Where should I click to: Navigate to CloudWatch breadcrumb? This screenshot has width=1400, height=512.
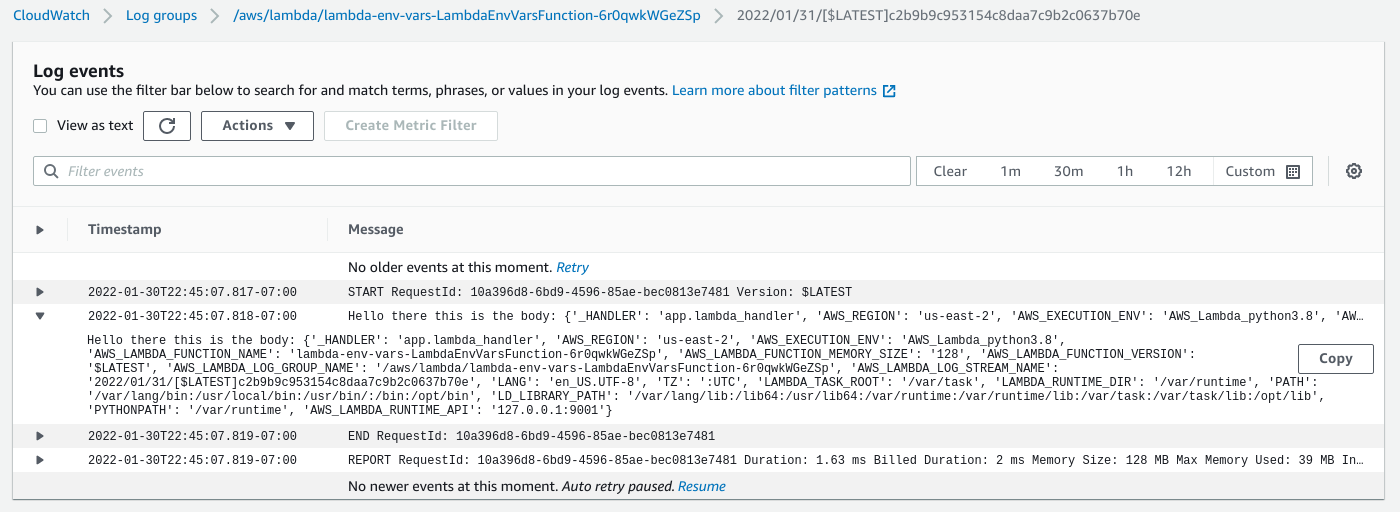[x=51, y=16]
